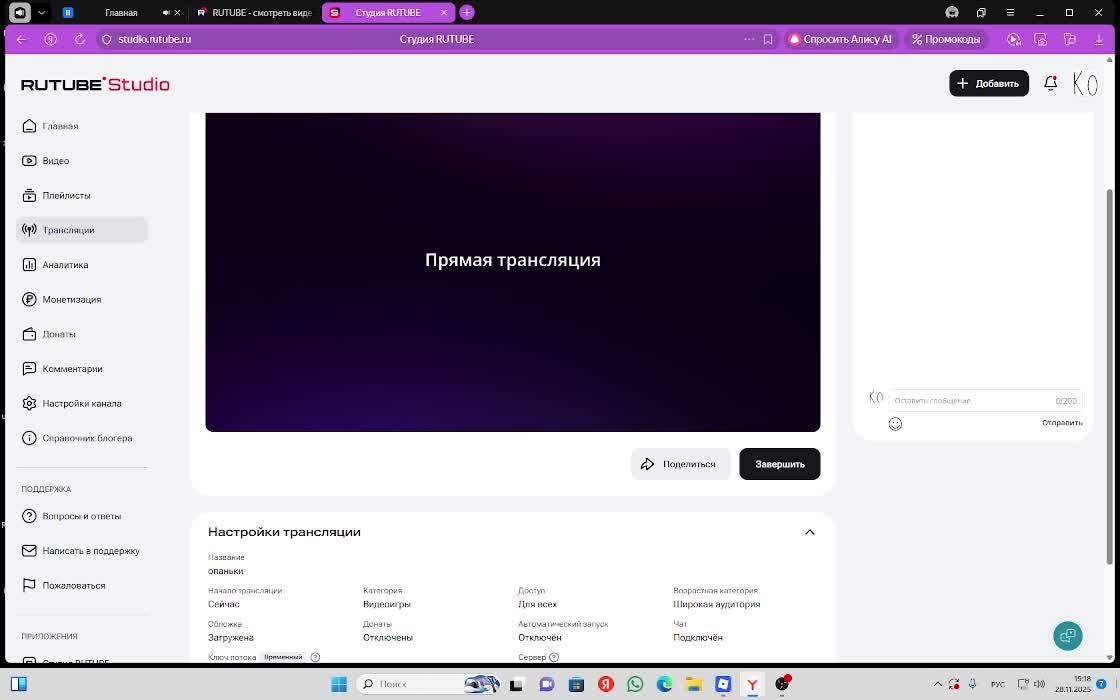Open a new browser tab
The width and height of the screenshot is (1120, 700).
tap(466, 12)
